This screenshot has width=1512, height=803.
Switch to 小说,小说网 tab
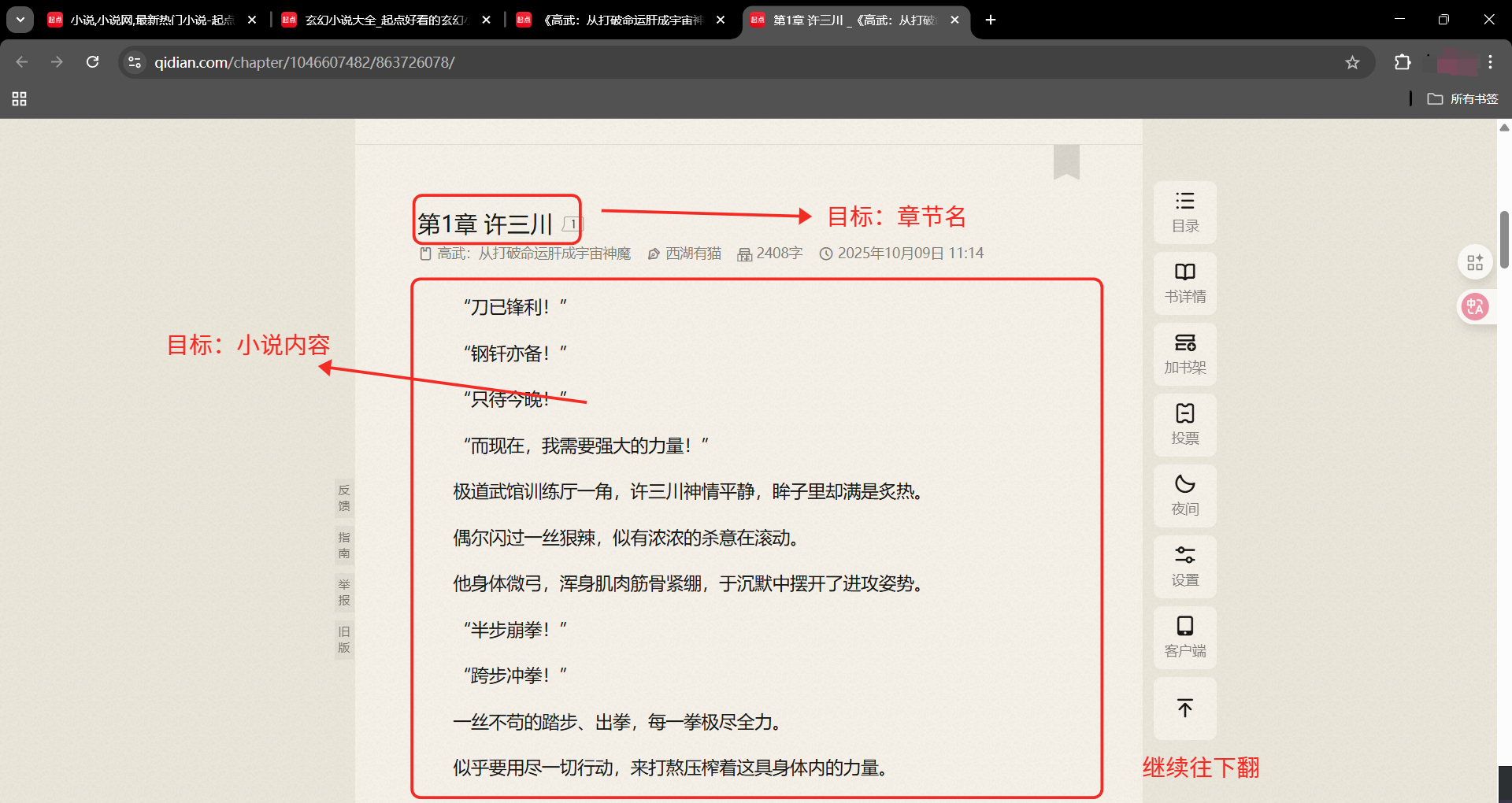[142, 20]
